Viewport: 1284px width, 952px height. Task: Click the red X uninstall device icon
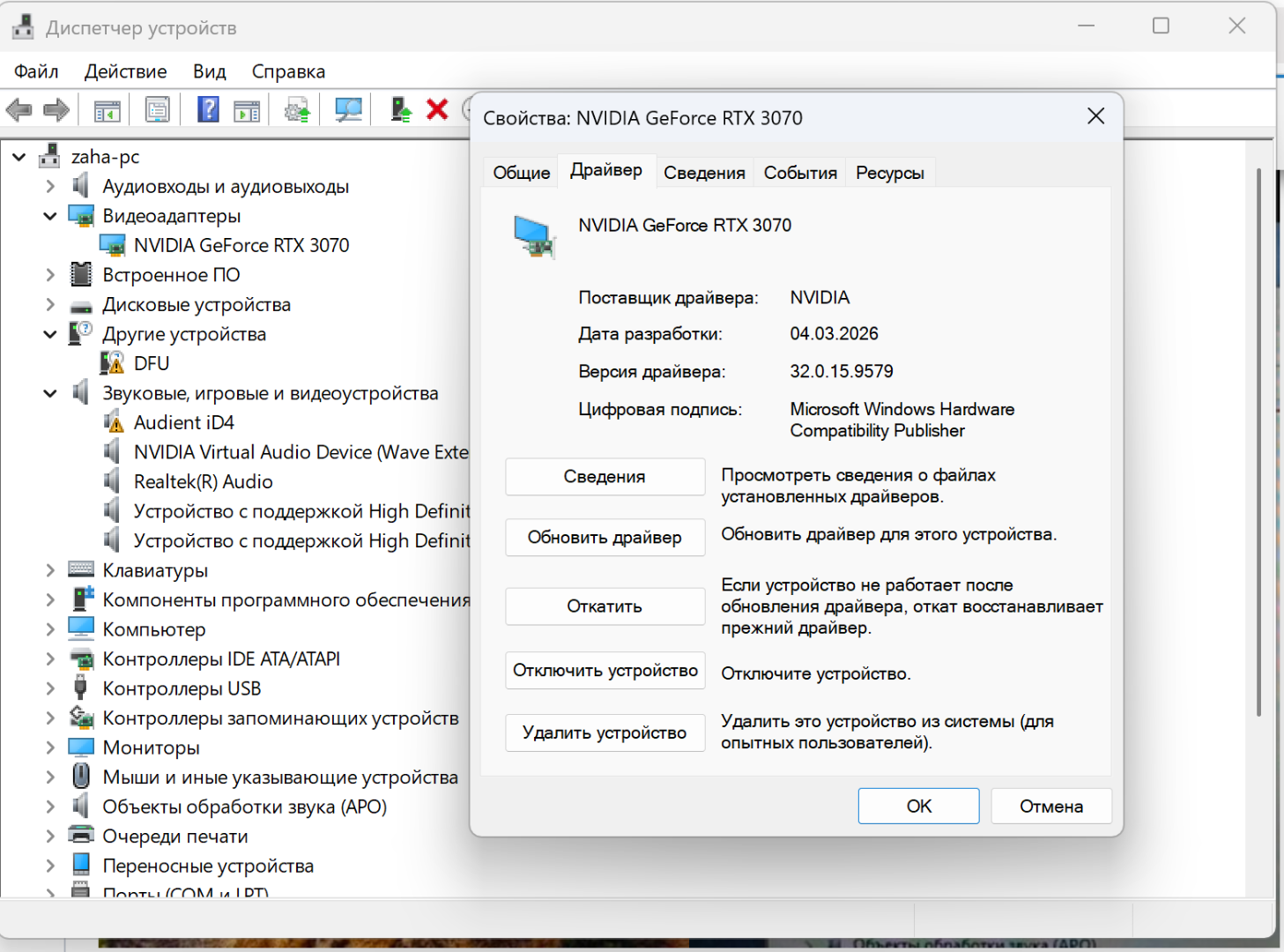click(437, 109)
